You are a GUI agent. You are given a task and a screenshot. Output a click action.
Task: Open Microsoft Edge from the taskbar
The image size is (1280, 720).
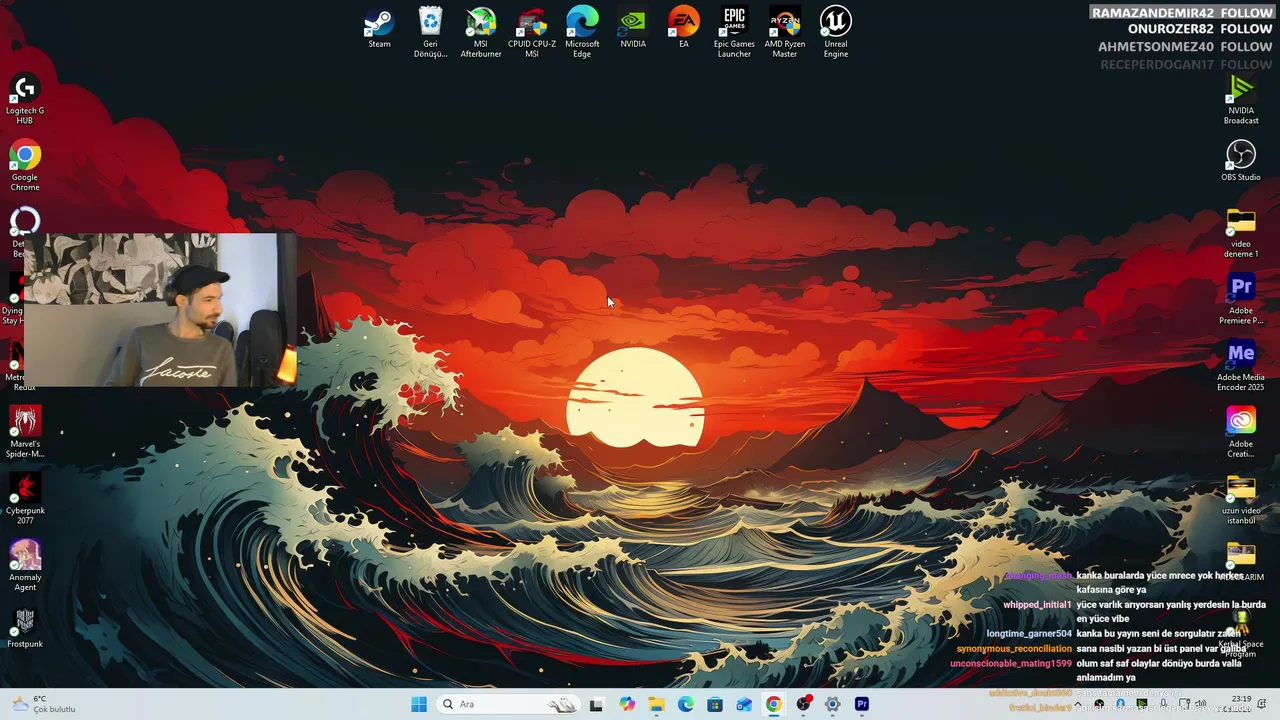685,704
